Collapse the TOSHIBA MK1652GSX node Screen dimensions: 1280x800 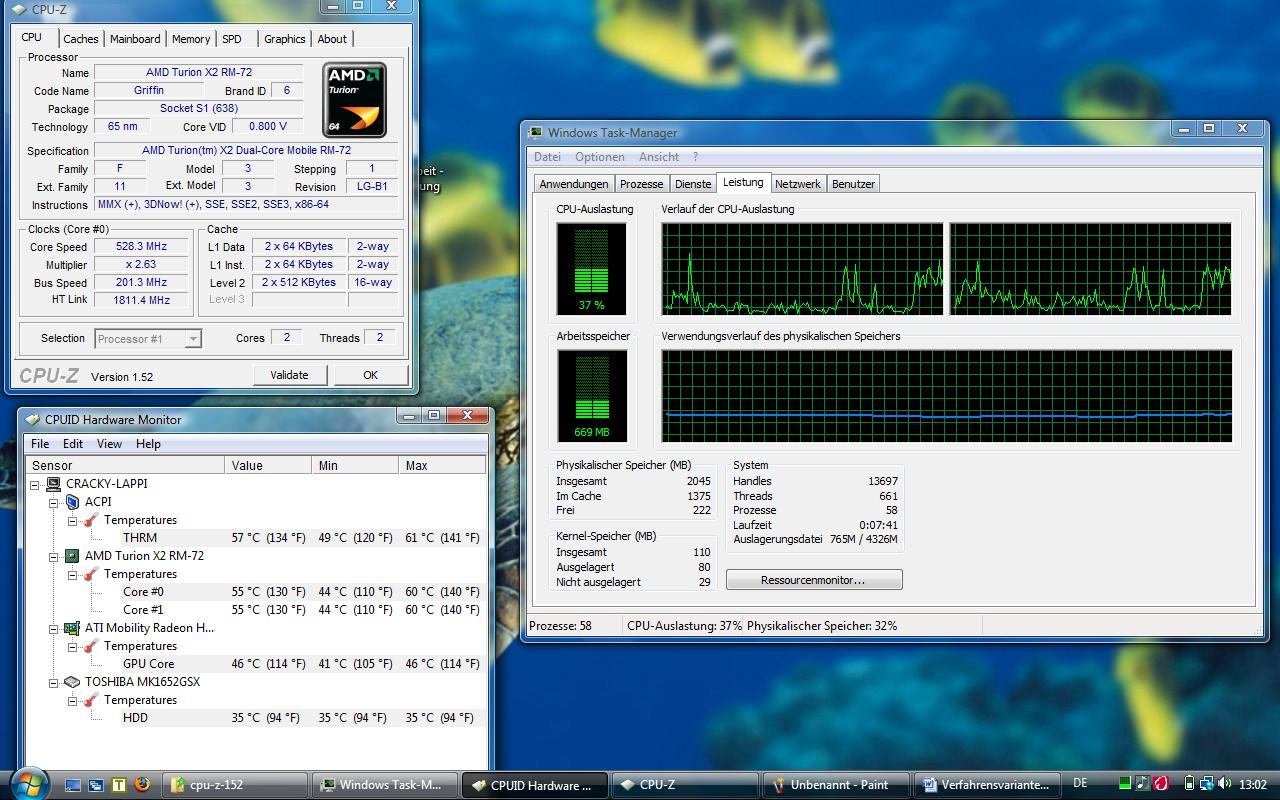pos(54,682)
